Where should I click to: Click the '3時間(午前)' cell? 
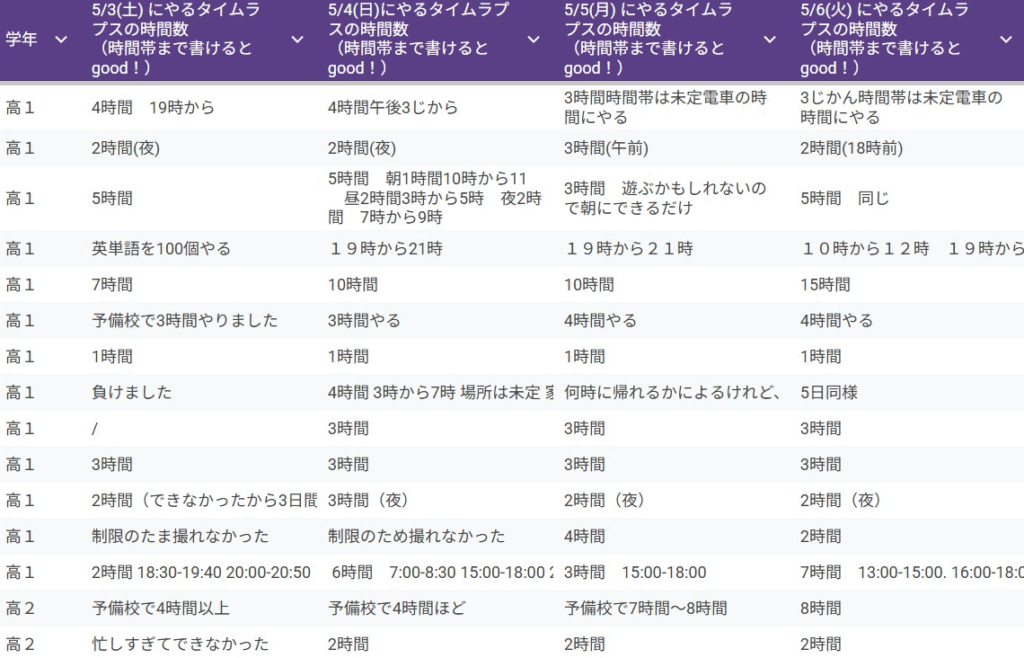click(606, 148)
